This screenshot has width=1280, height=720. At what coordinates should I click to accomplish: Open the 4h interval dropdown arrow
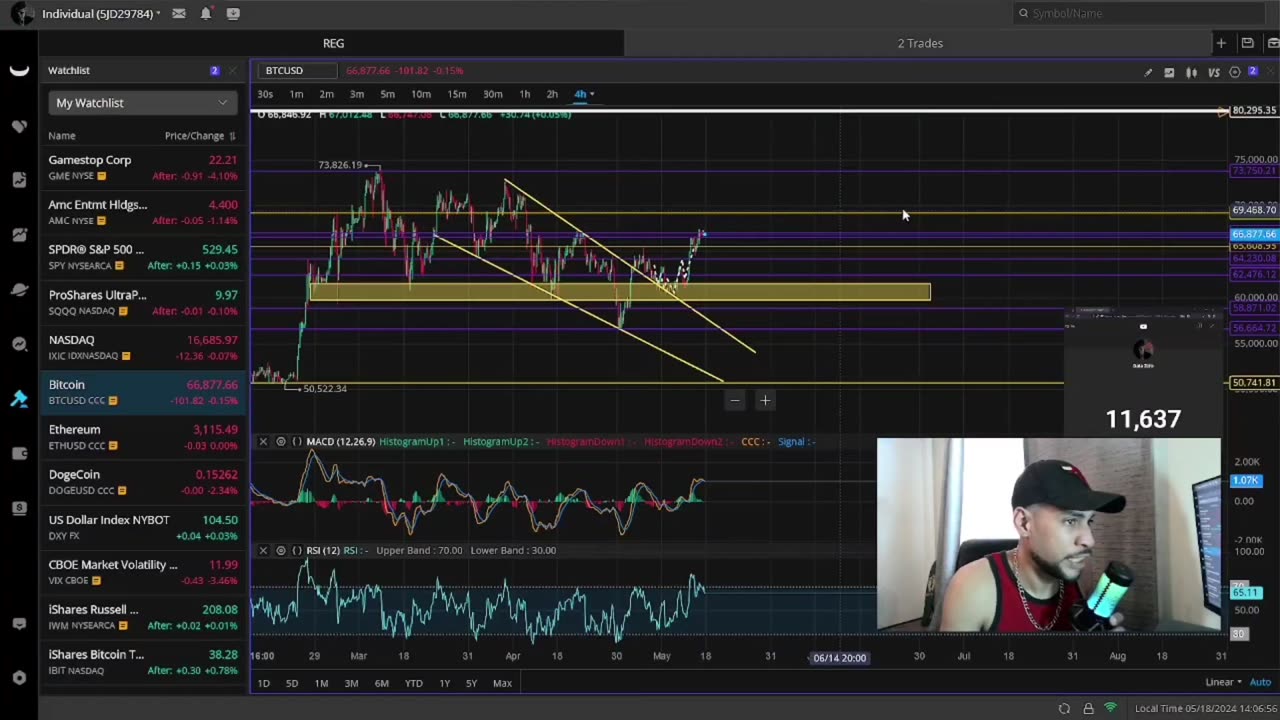click(x=592, y=94)
